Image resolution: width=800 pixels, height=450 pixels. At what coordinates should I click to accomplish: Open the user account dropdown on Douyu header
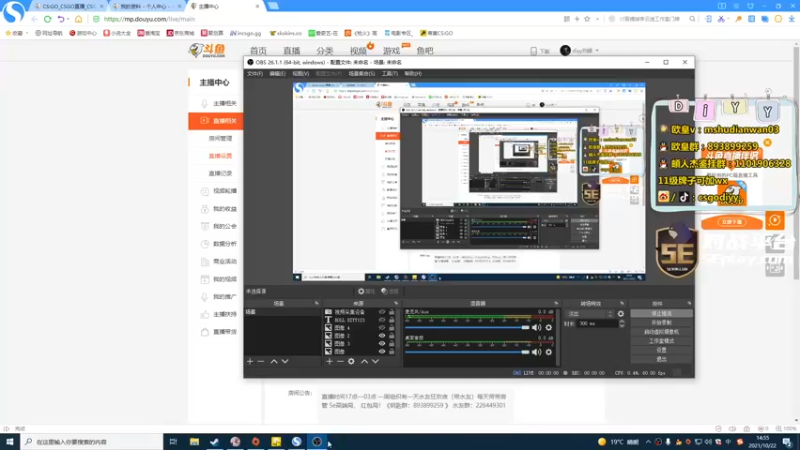point(597,51)
